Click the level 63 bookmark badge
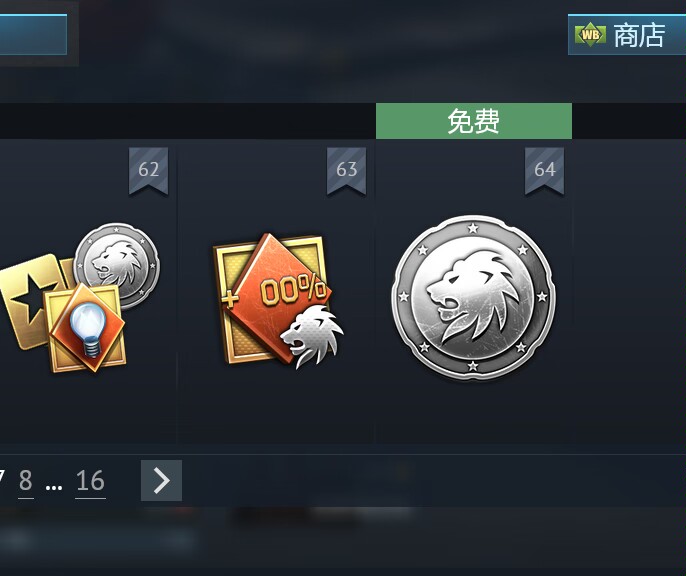 point(346,171)
